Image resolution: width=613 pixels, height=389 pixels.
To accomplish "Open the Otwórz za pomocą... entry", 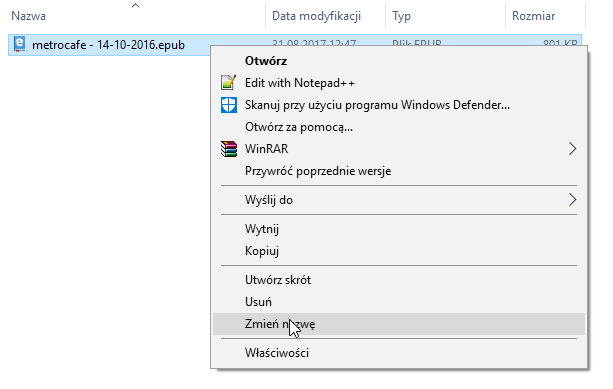I will (x=399, y=127).
